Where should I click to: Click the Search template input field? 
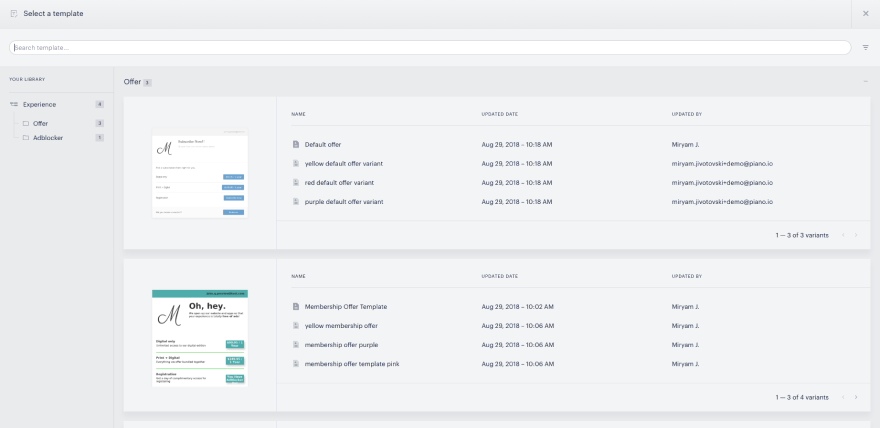430,48
